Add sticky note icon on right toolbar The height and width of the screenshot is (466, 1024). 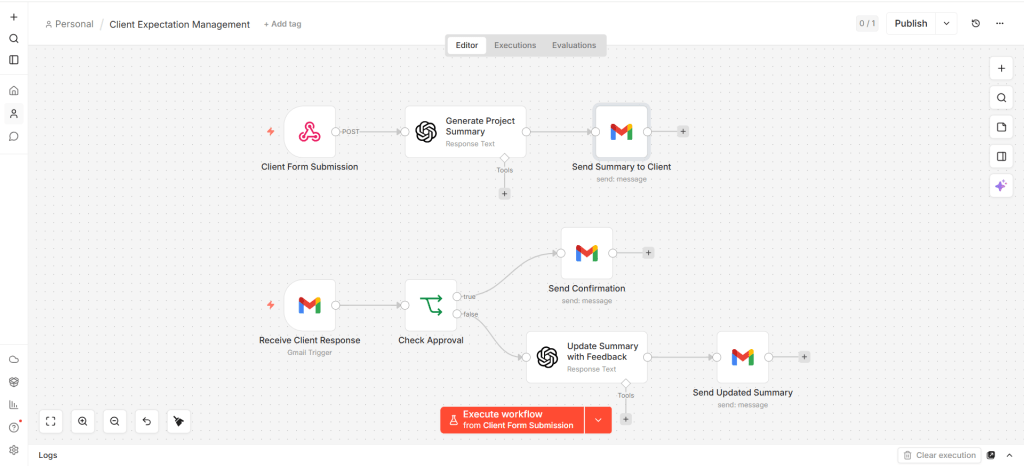(1001, 127)
